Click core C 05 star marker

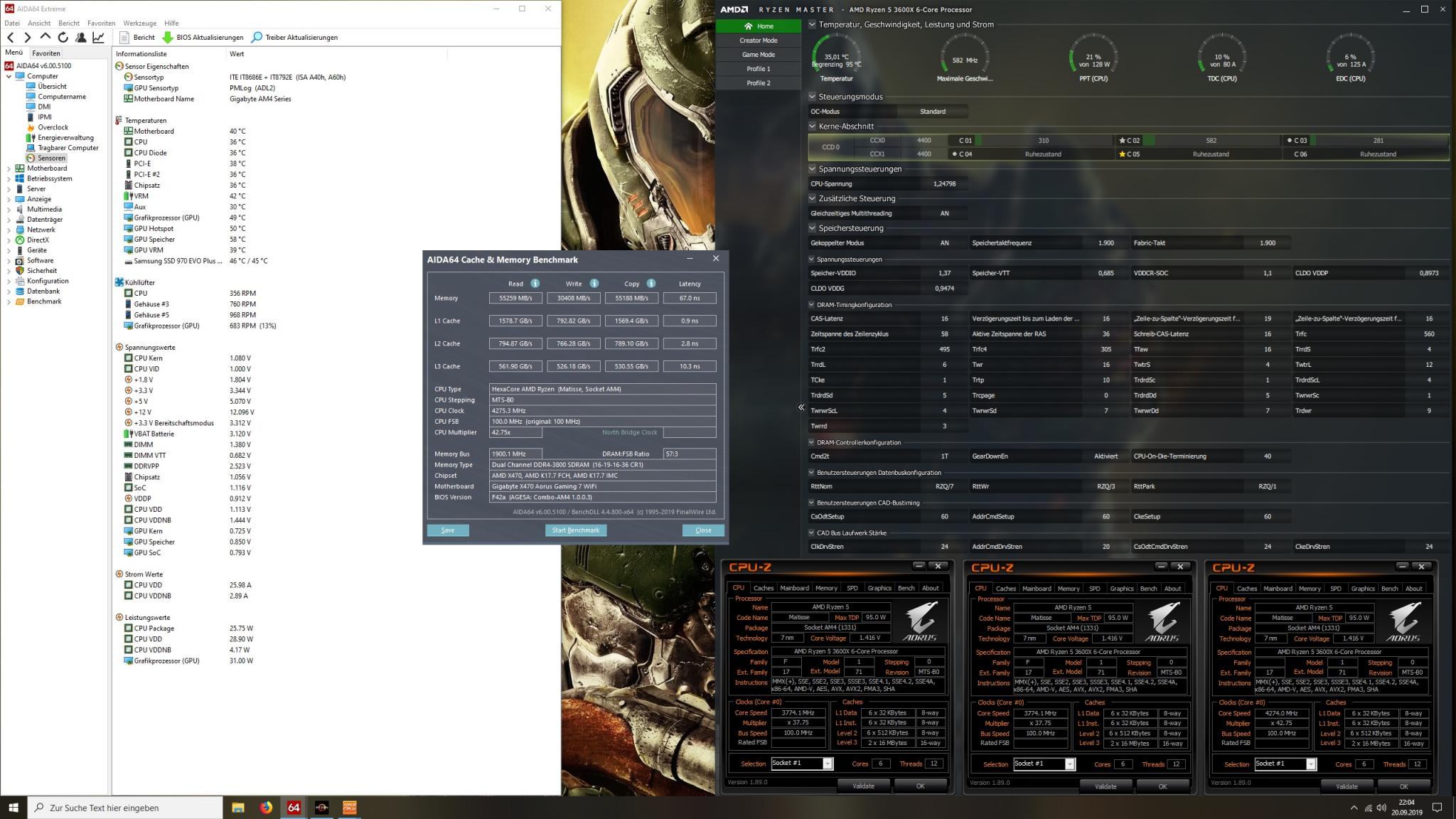[1122, 154]
